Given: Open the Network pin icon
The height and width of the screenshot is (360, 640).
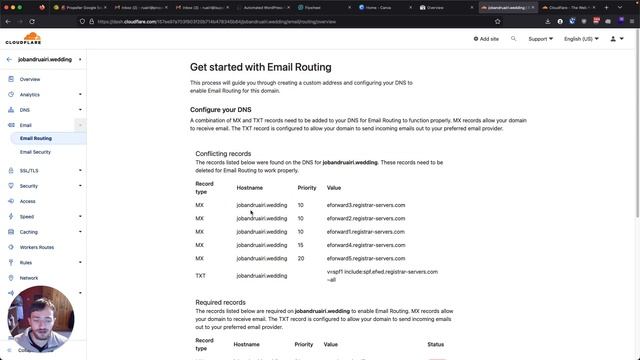Looking at the screenshot, I should coord(11,278).
